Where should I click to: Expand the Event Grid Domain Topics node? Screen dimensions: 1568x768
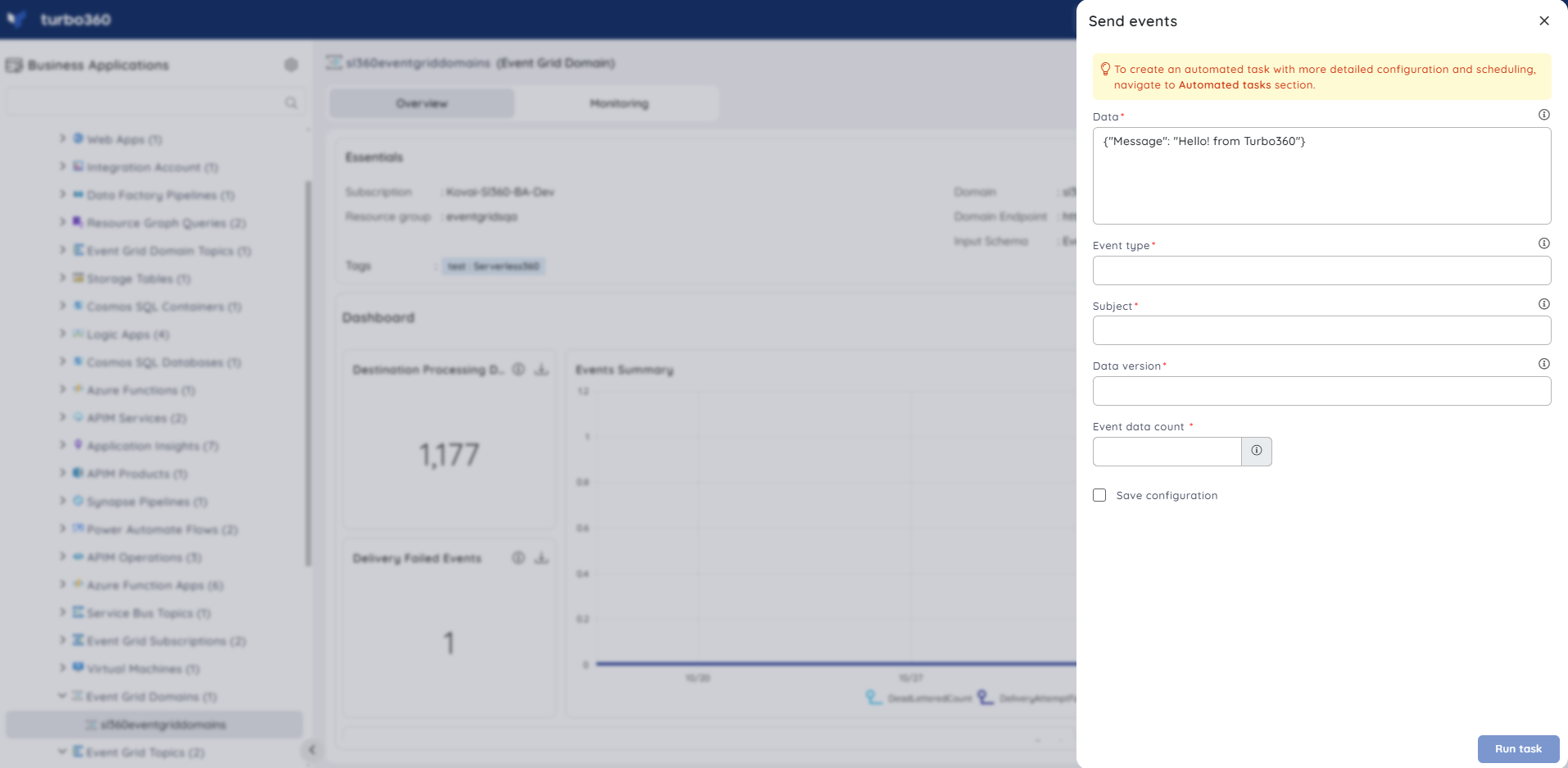pos(62,250)
